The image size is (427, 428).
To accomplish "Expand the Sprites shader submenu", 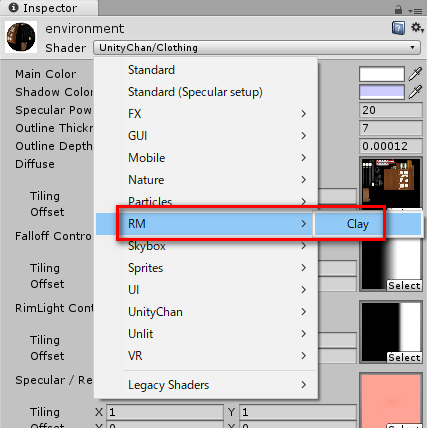I will tap(206, 268).
